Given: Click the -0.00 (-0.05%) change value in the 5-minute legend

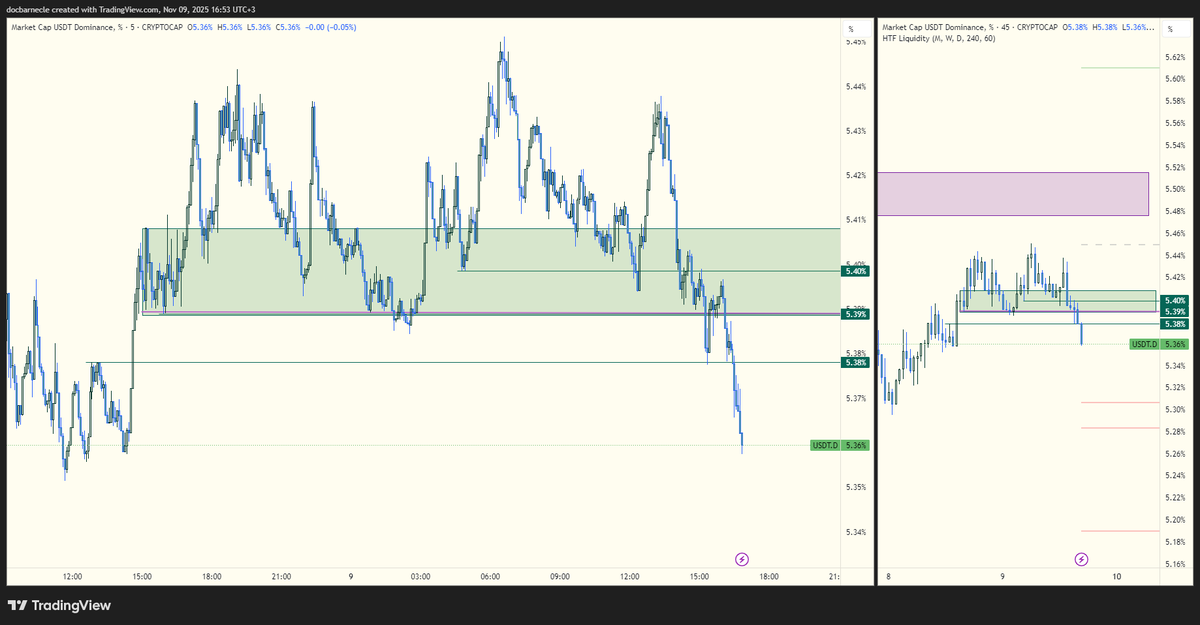Looking at the screenshot, I should click(x=329, y=27).
